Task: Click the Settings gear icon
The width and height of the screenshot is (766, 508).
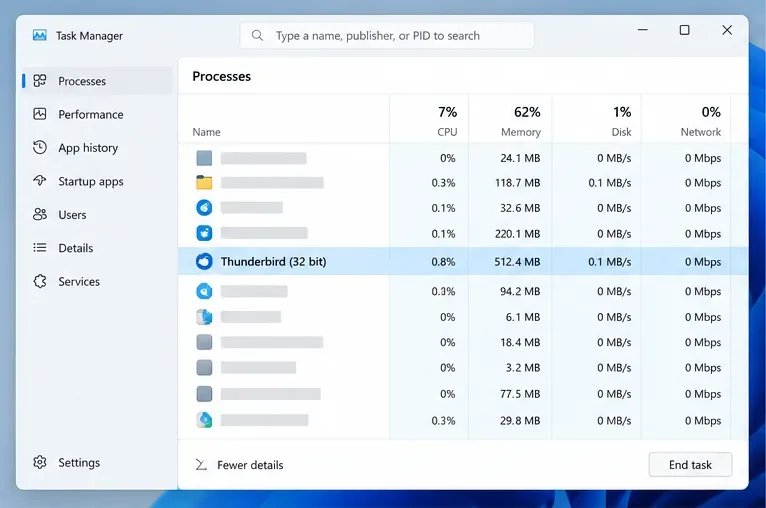Action: pos(40,462)
